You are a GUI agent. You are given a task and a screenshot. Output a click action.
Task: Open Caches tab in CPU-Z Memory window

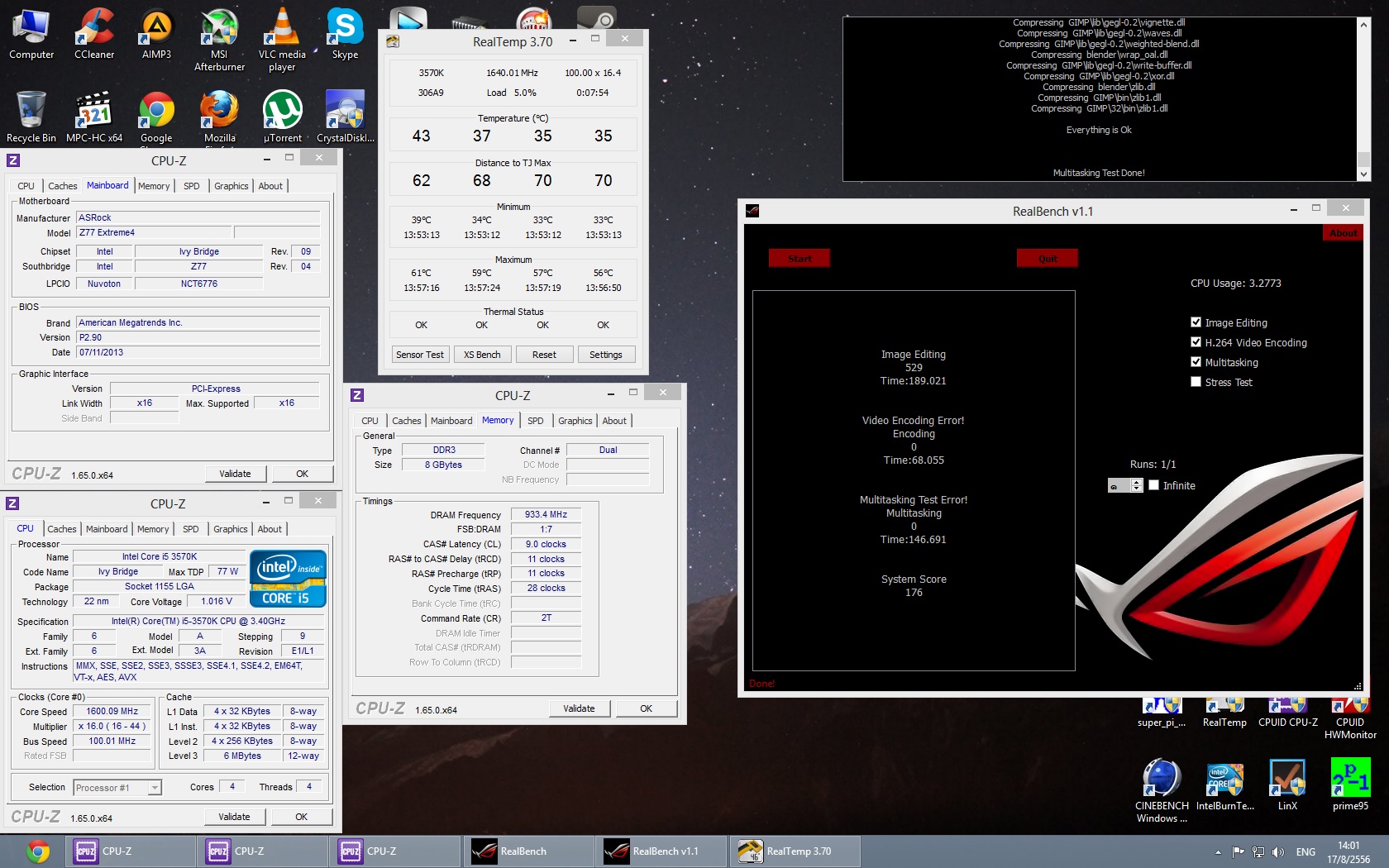click(x=407, y=421)
